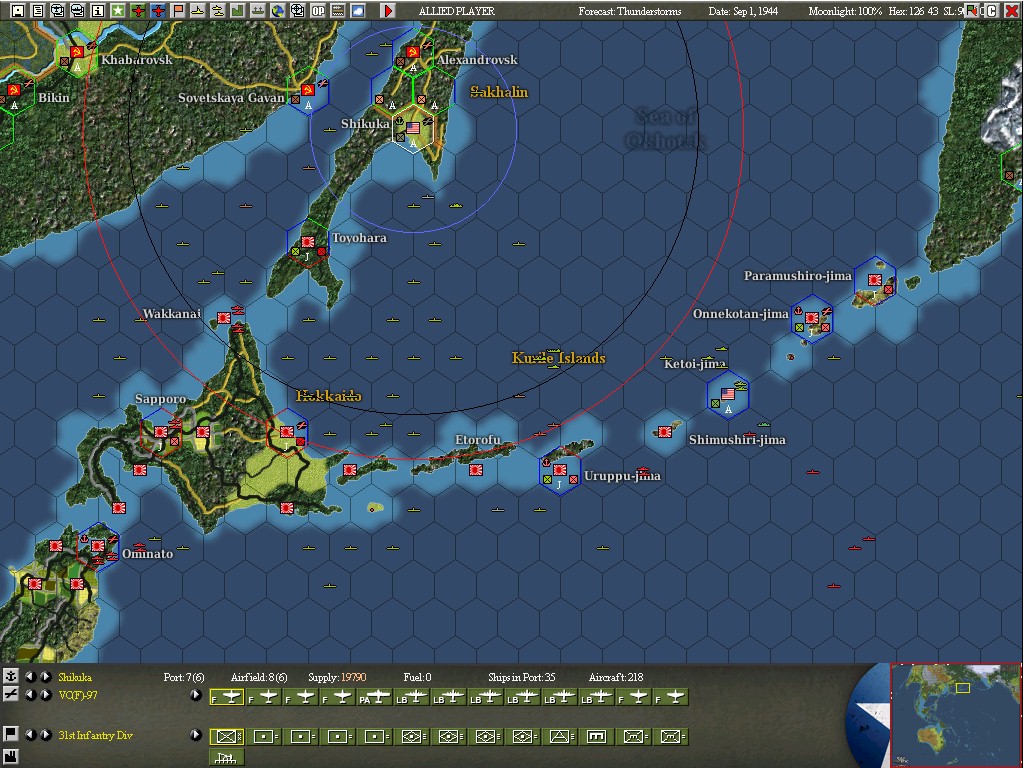Click the industry building icon below land units
This screenshot has width=1024, height=768.
(x=227, y=758)
